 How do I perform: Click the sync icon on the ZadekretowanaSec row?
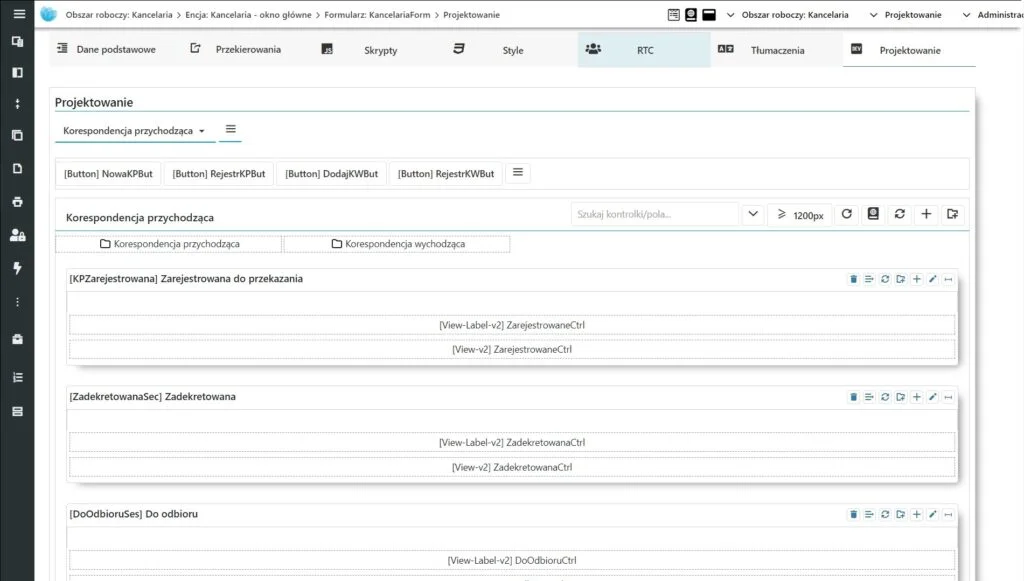pos(885,396)
